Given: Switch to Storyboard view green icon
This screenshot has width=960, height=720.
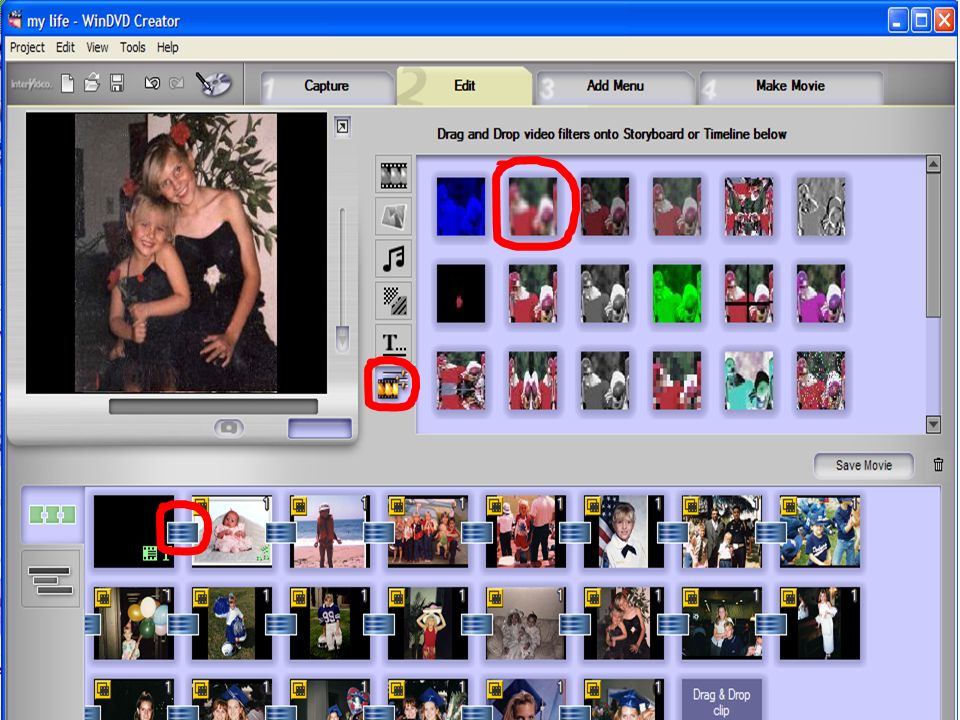Looking at the screenshot, I should pos(53,515).
